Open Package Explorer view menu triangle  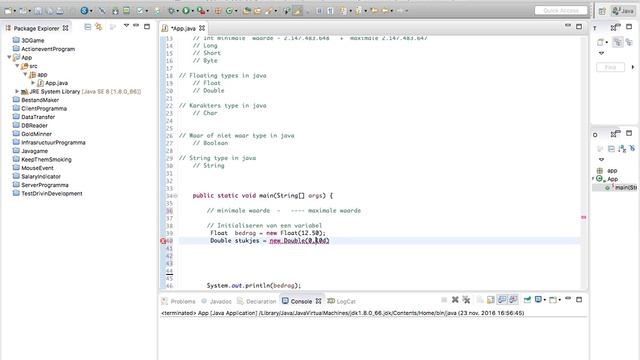126,26
